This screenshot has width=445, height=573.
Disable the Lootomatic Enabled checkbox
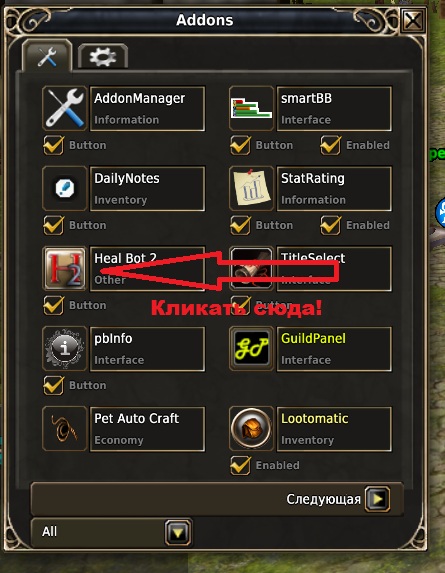[x=240, y=466]
